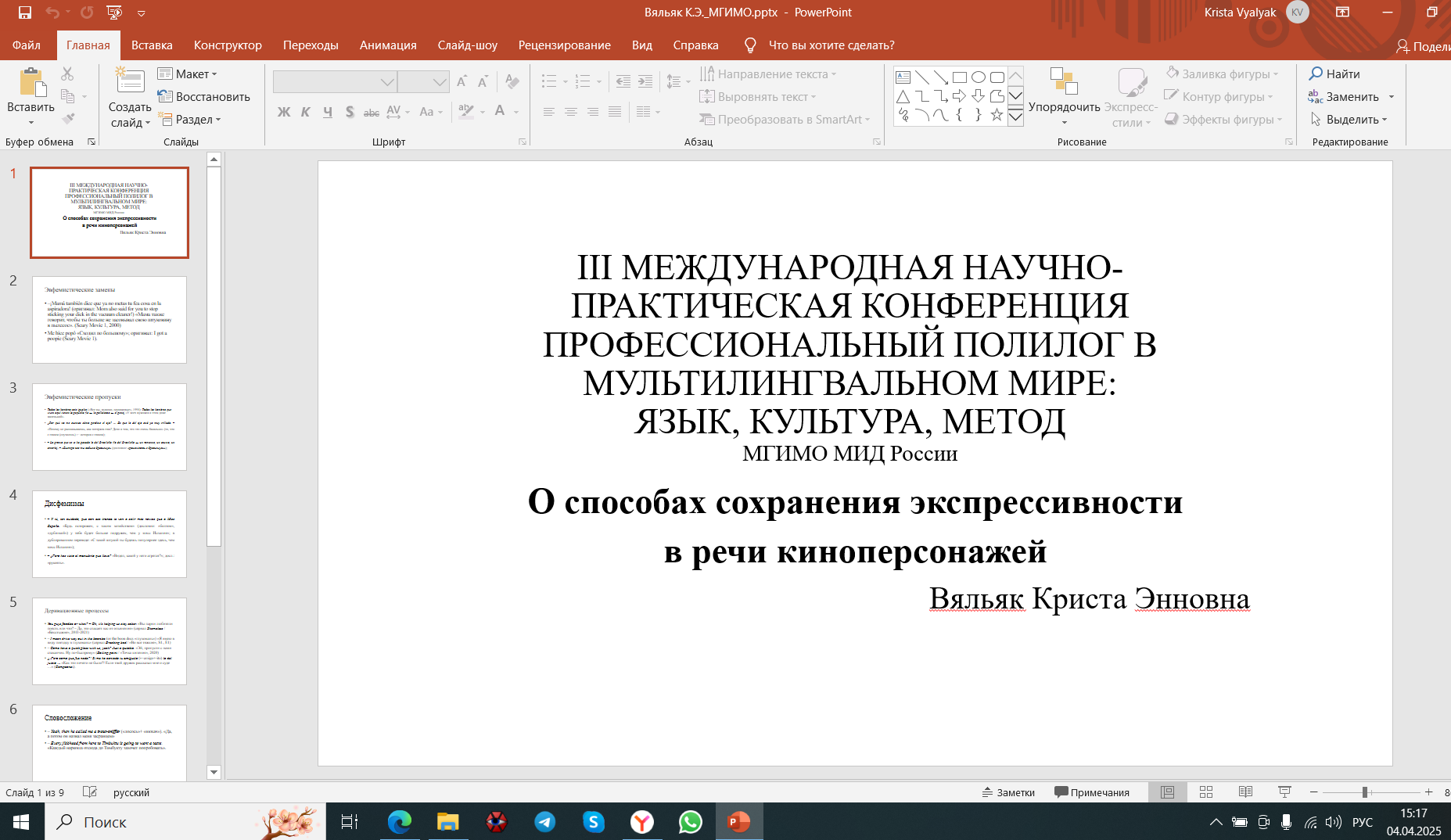Screen dimensions: 1451x840
Task: Start slideshow icon in status bar
Action: click(1284, 792)
